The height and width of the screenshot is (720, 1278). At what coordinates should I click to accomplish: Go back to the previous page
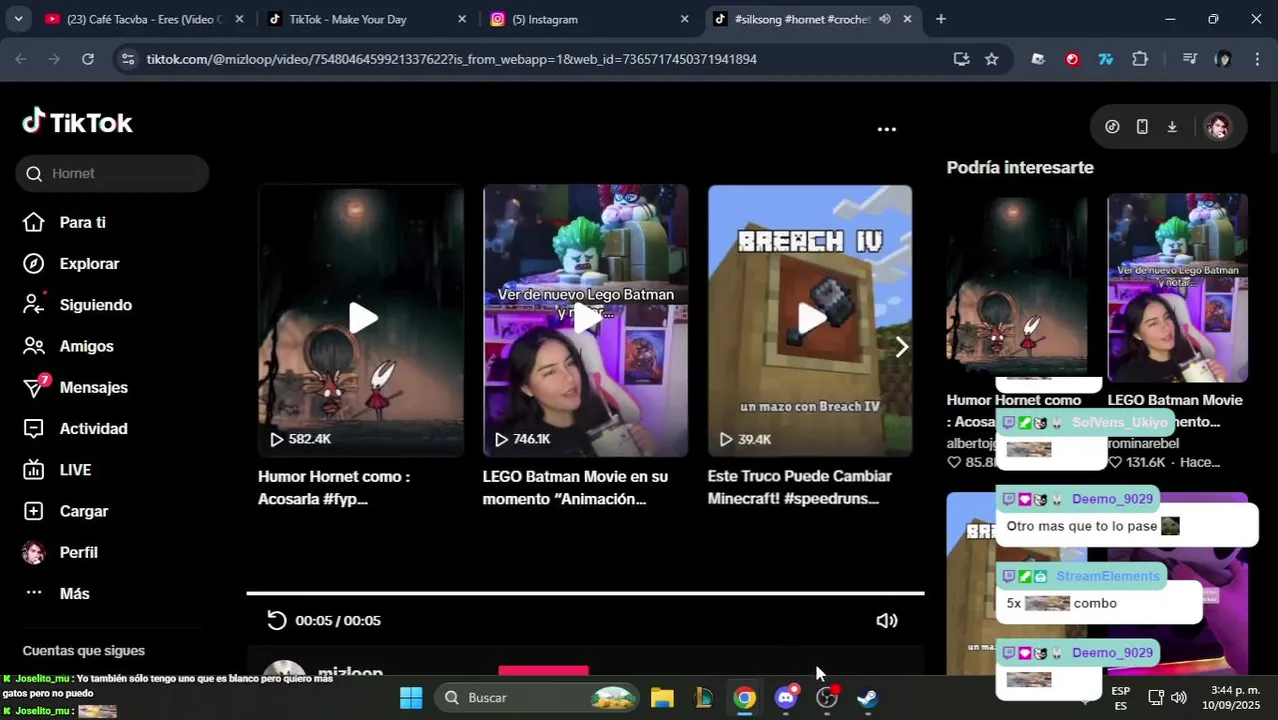(x=21, y=59)
